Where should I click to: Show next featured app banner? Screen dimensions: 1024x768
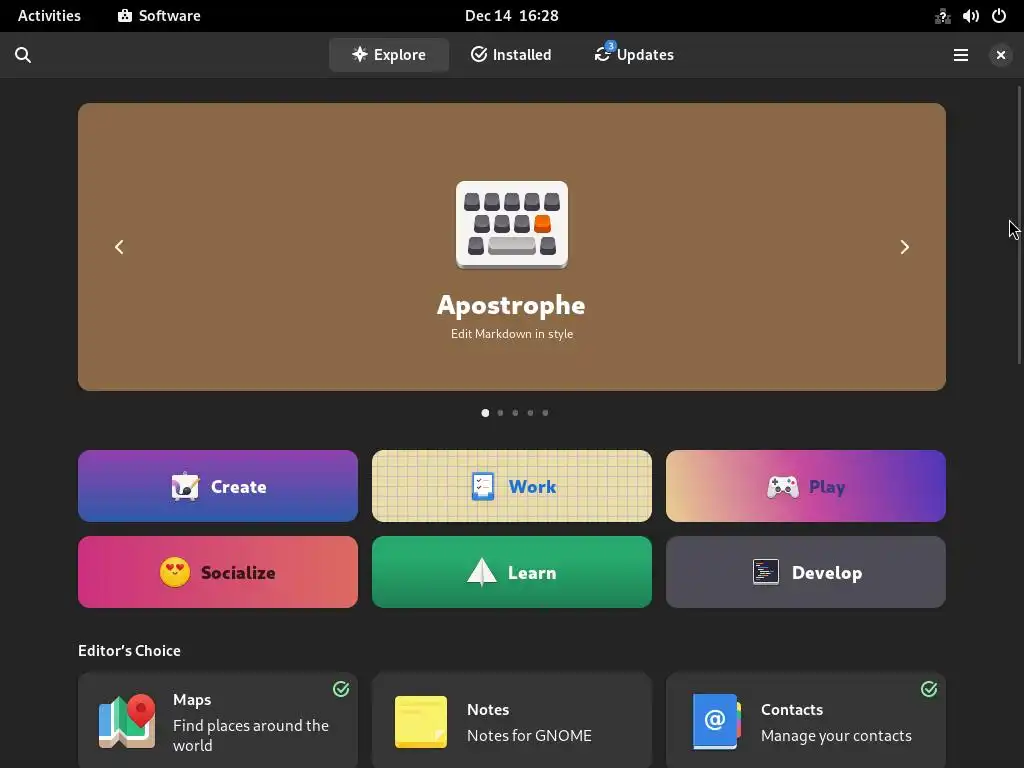point(904,247)
